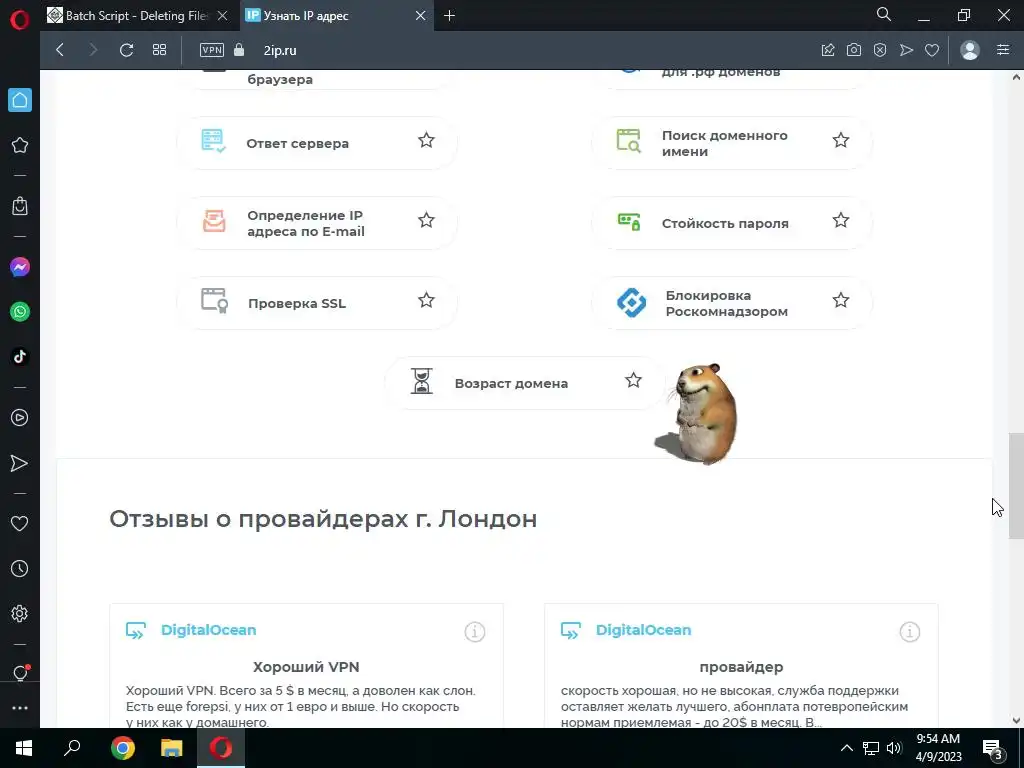1024x768 pixels.
Task: View site security padlock info
Action: 239,50
